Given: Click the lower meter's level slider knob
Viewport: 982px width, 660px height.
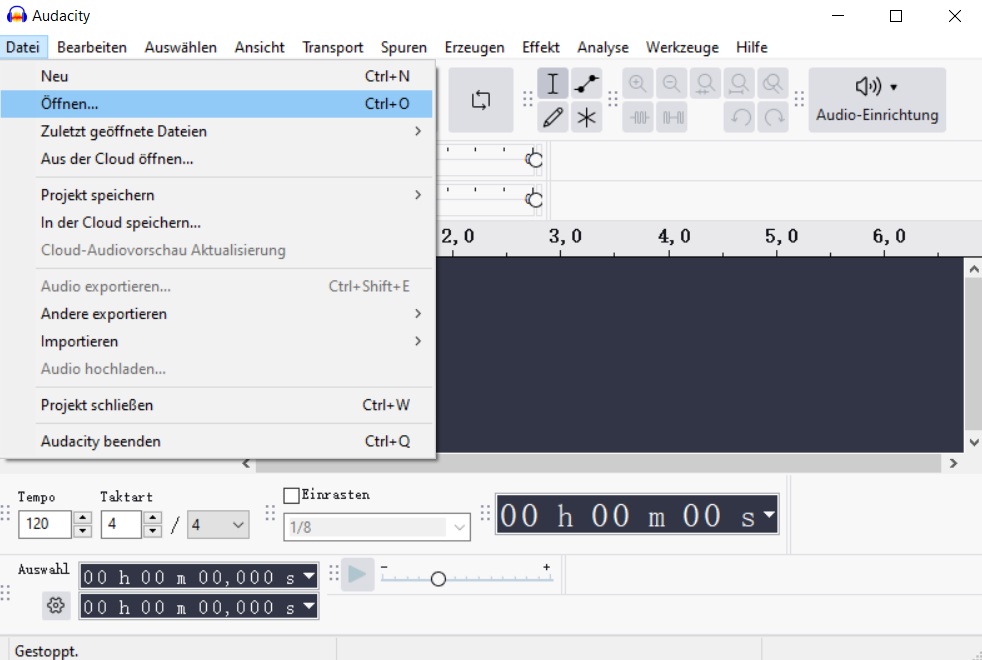Looking at the screenshot, I should point(534,199).
